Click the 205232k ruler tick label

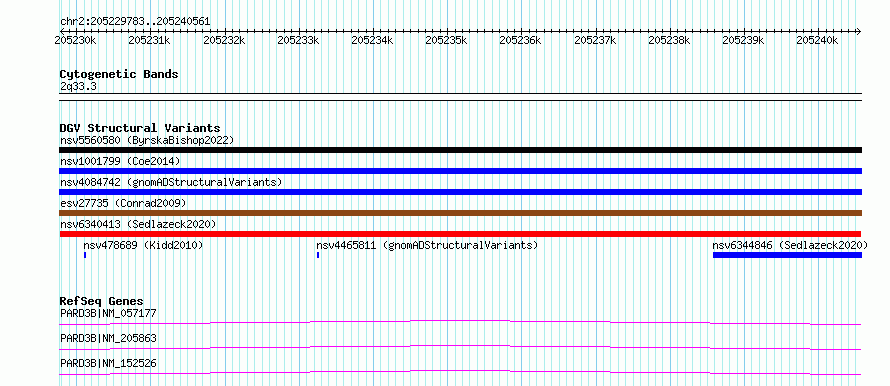click(224, 40)
